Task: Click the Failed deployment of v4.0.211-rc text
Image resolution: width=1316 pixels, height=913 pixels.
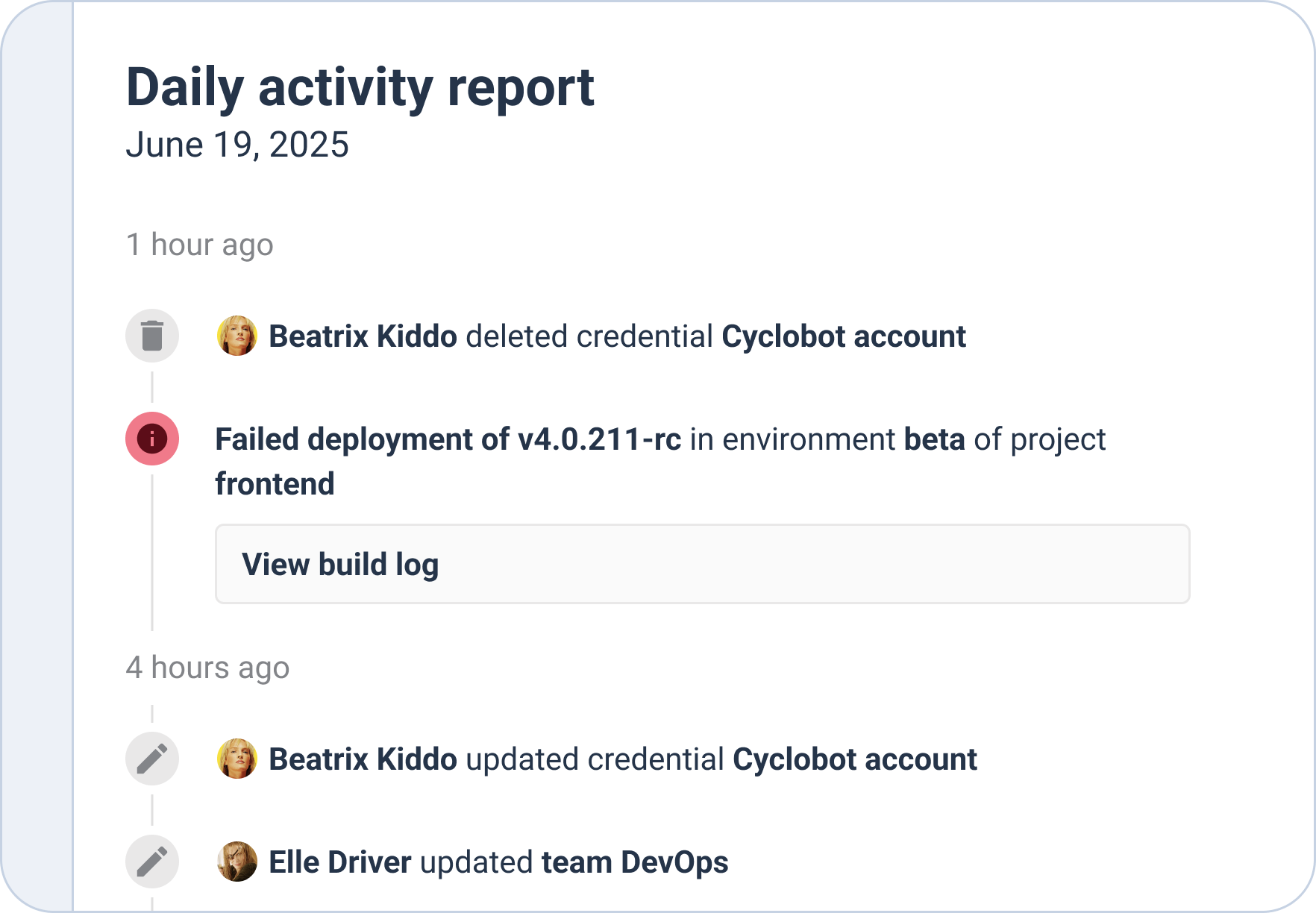Action: pyautogui.click(x=448, y=439)
